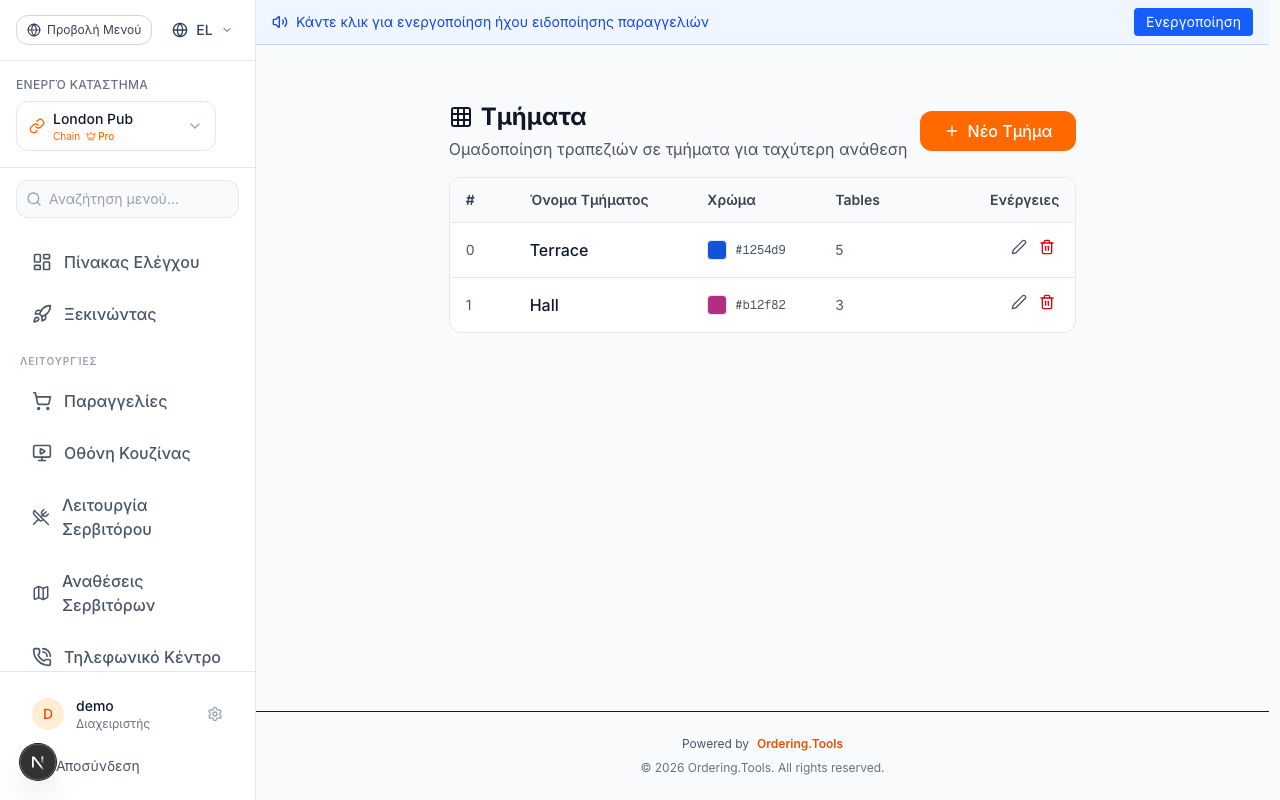The width and height of the screenshot is (1280, 800).
Task: Click the Chain link icon on London Pub
Action: (x=37, y=126)
